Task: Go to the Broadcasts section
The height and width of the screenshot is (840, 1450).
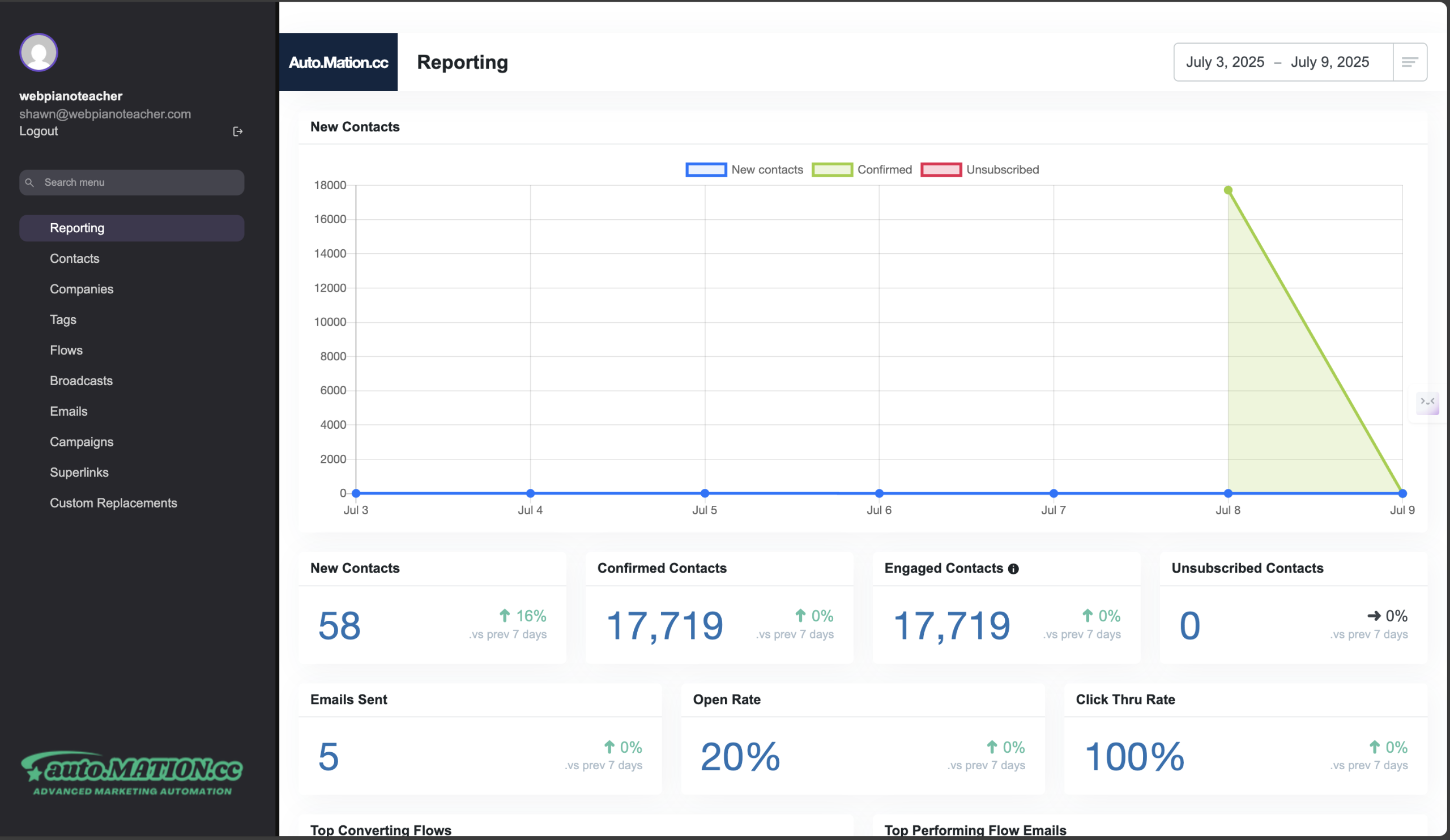Action: 81,380
